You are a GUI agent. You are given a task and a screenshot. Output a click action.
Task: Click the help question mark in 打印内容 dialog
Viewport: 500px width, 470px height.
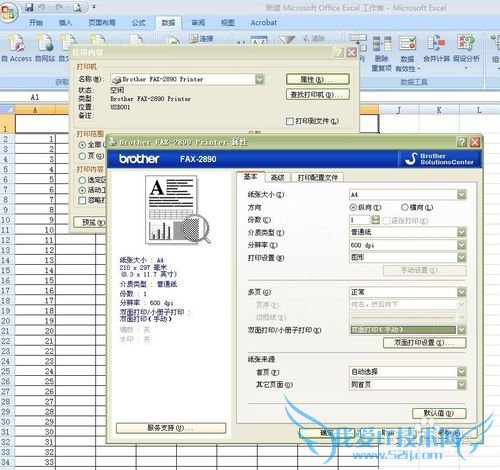tap(338, 52)
